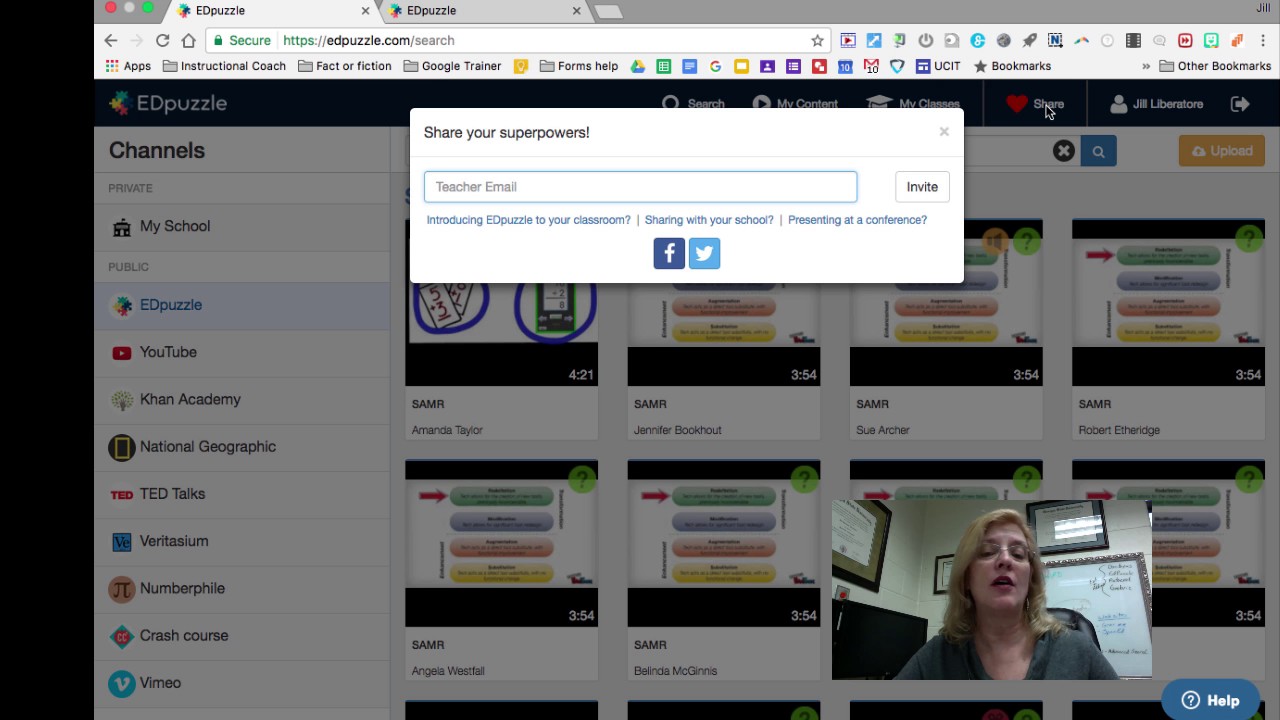The image size is (1280, 720).
Task: Open SAMR video by Robert Etheridge
Action: (1168, 330)
